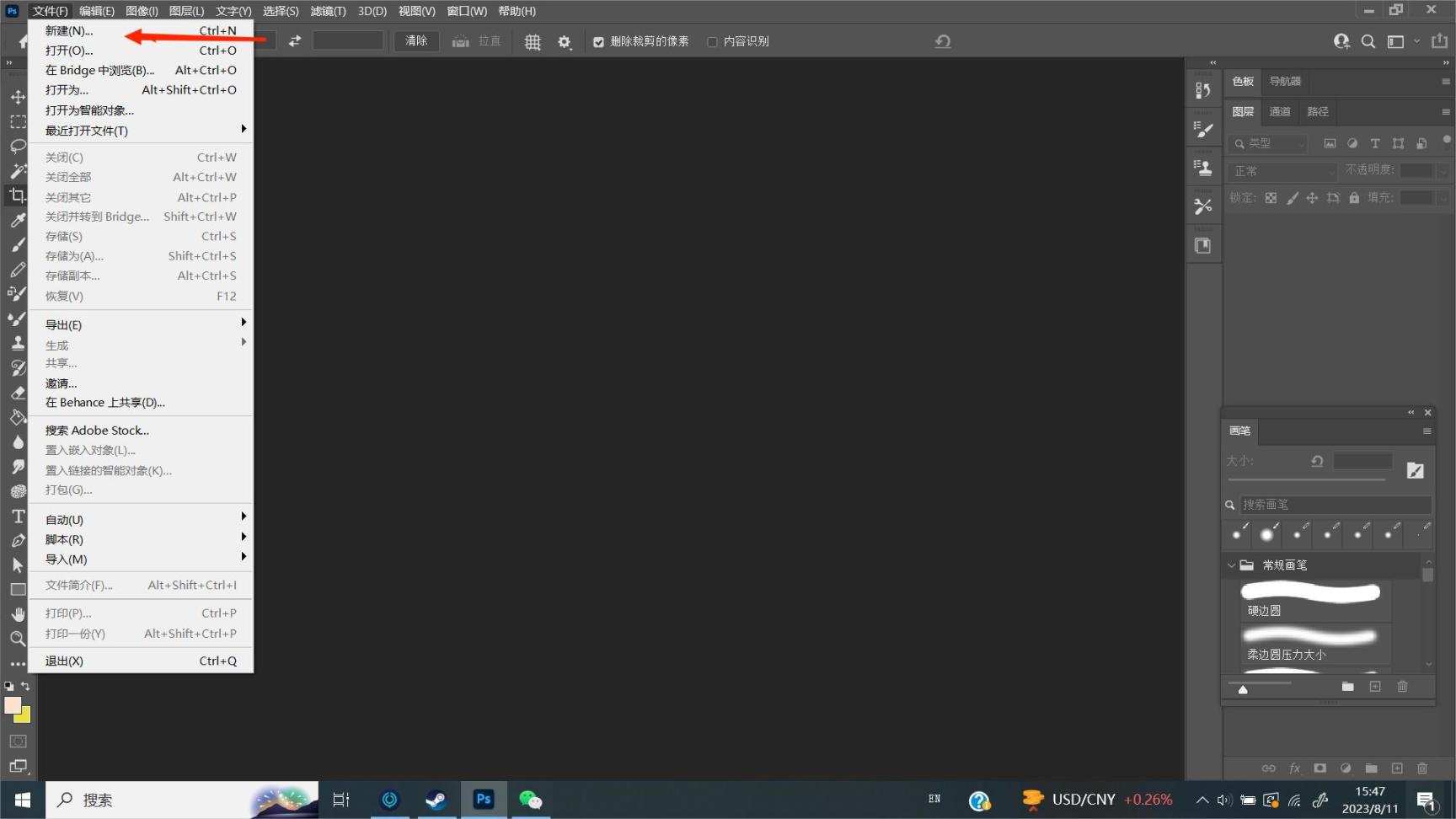Viewport: 1456px width, 819px height.
Task: Click the 拉直 straighten button
Action: [477, 40]
